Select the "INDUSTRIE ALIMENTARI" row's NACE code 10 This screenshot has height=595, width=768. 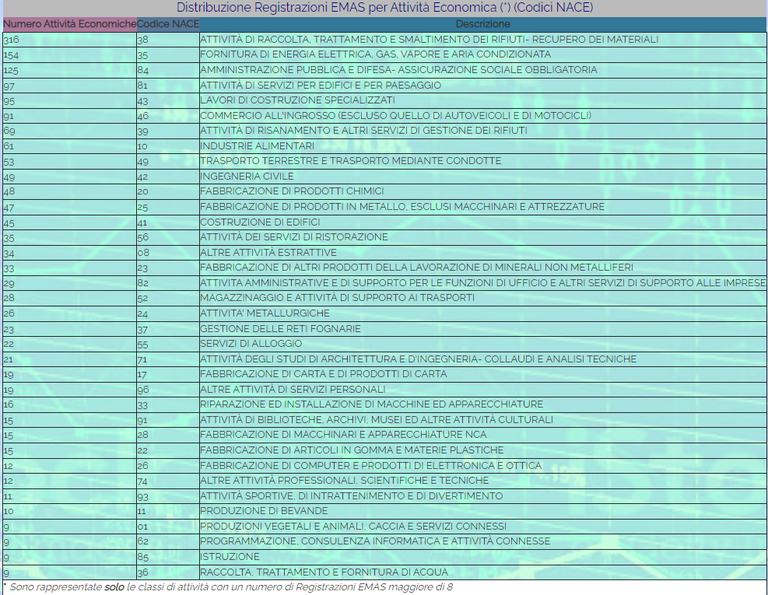pyautogui.click(x=143, y=146)
